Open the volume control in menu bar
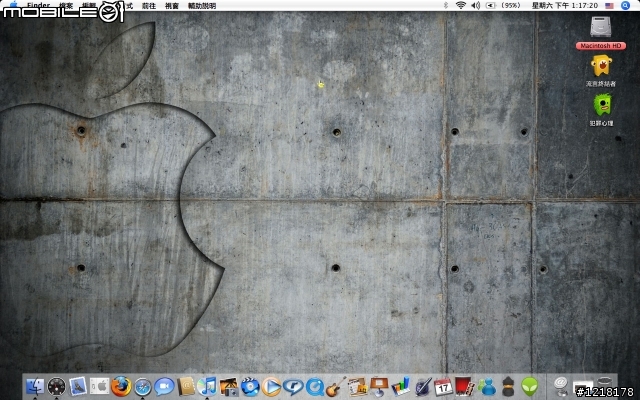This screenshot has height=400, width=640. pyautogui.click(x=476, y=6)
